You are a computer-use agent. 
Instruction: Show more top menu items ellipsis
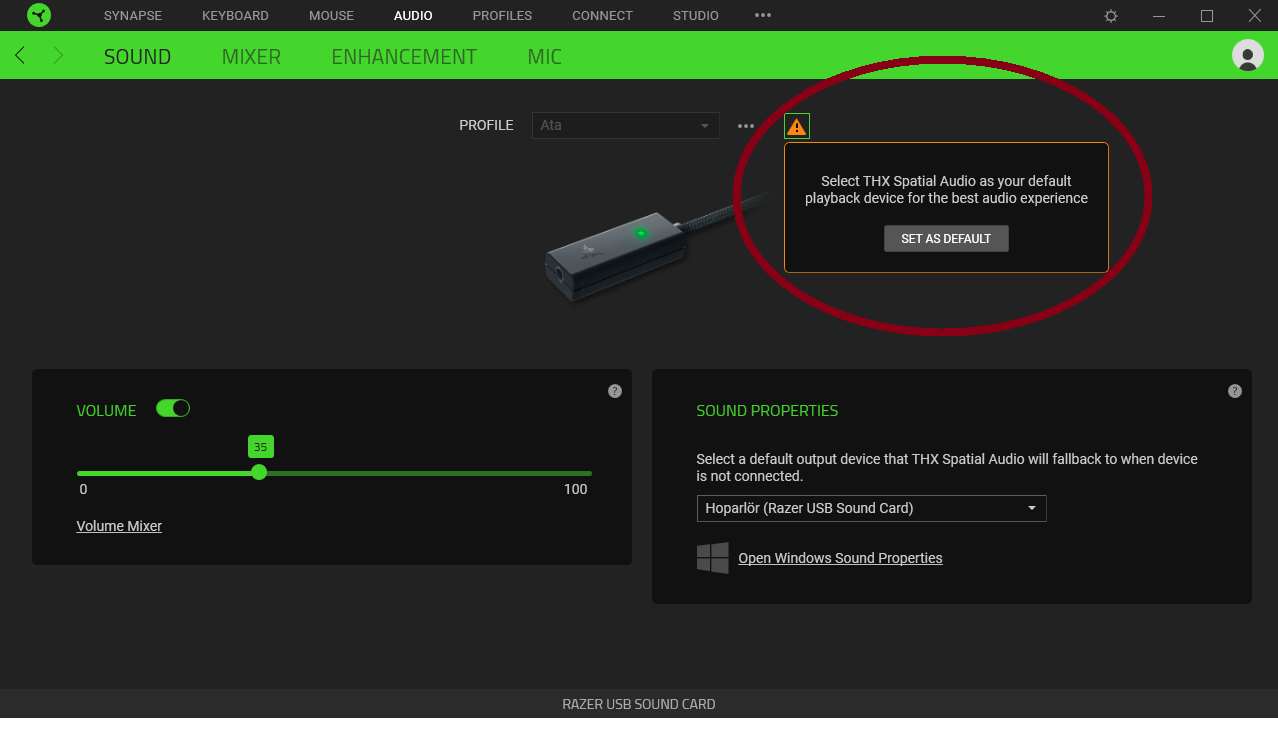tap(763, 15)
